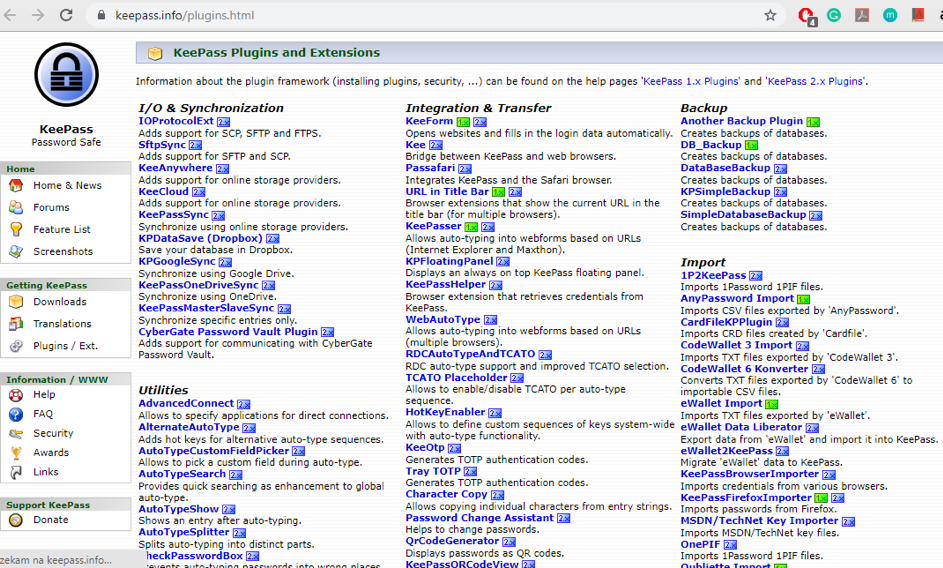
Task: Click the Donate coin icon
Action: (x=16, y=520)
